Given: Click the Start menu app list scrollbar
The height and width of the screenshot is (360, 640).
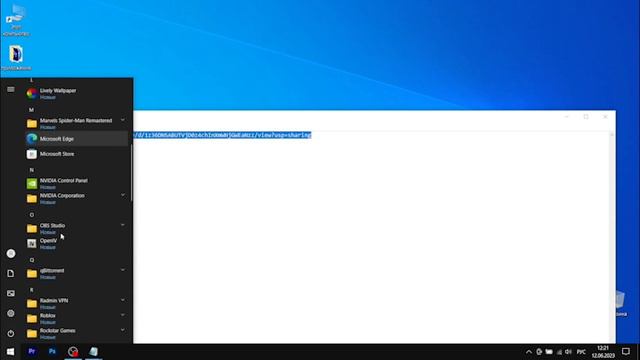Looking at the screenshot, I should tap(131, 173).
